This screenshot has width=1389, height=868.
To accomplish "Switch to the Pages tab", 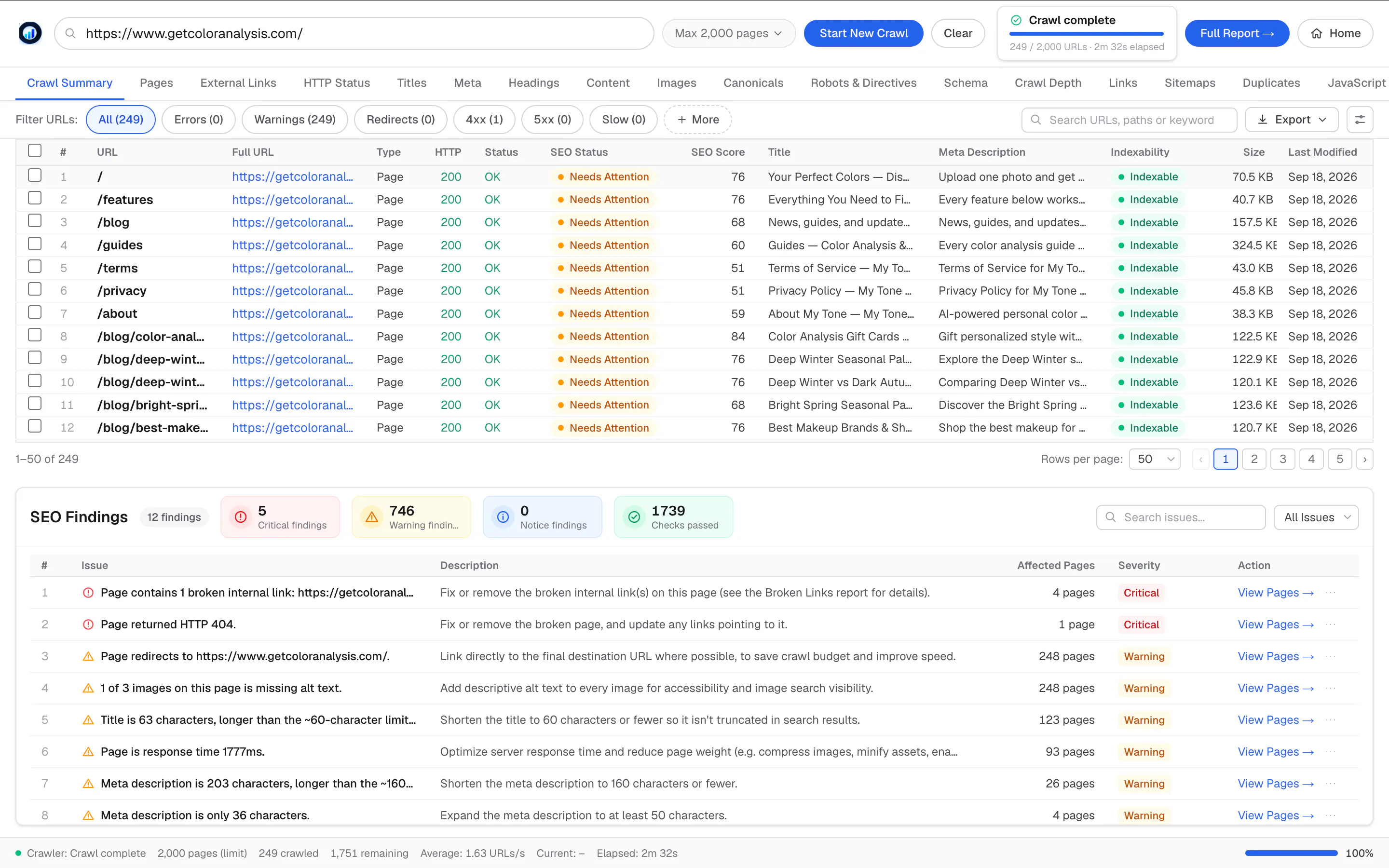I will click(156, 82).
